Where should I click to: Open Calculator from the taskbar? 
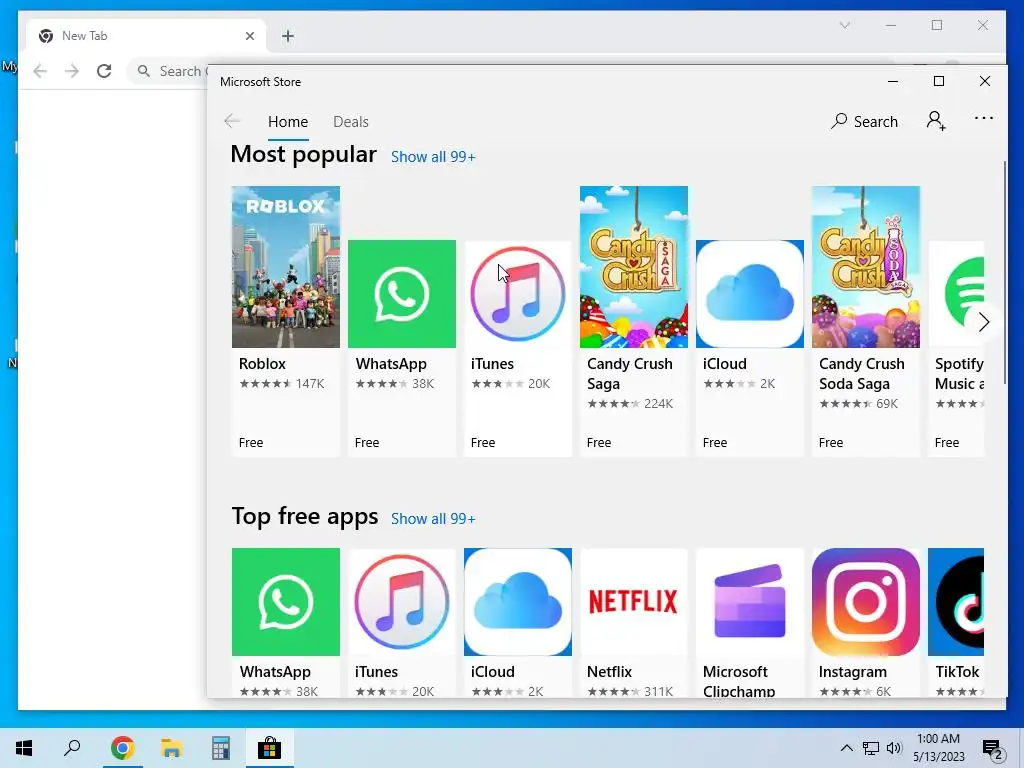(x=221, y=748)
